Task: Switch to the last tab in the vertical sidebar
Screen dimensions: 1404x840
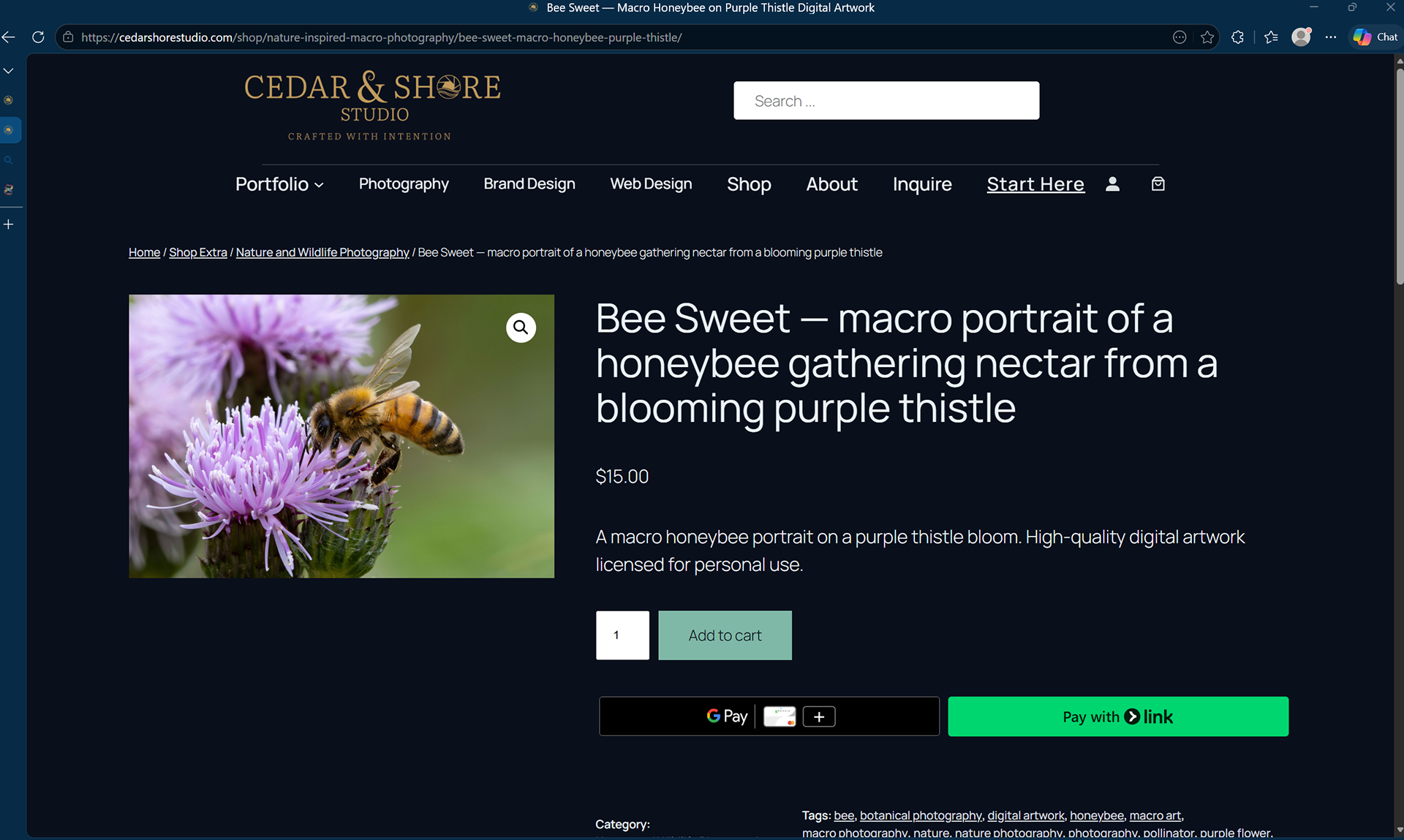Action: coord(9,189)
